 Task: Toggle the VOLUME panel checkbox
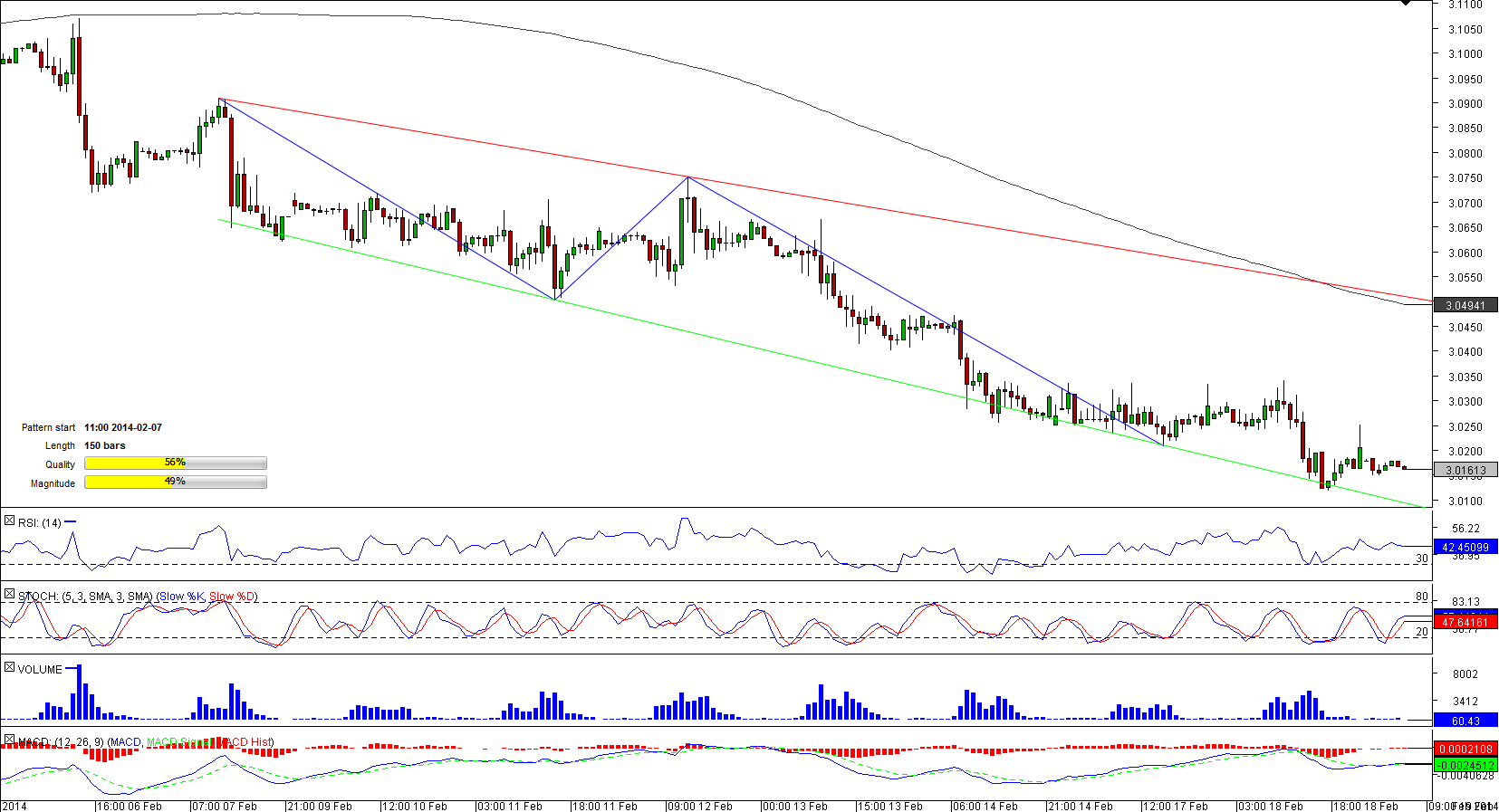(x=9, y=668)
